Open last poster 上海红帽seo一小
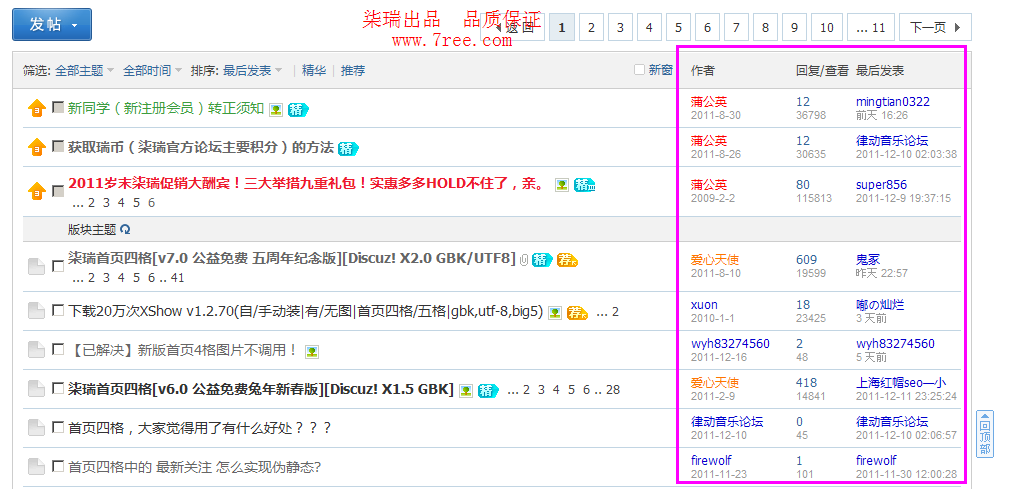Viewport: 1023px width, 489px height. tap(901, 383)
